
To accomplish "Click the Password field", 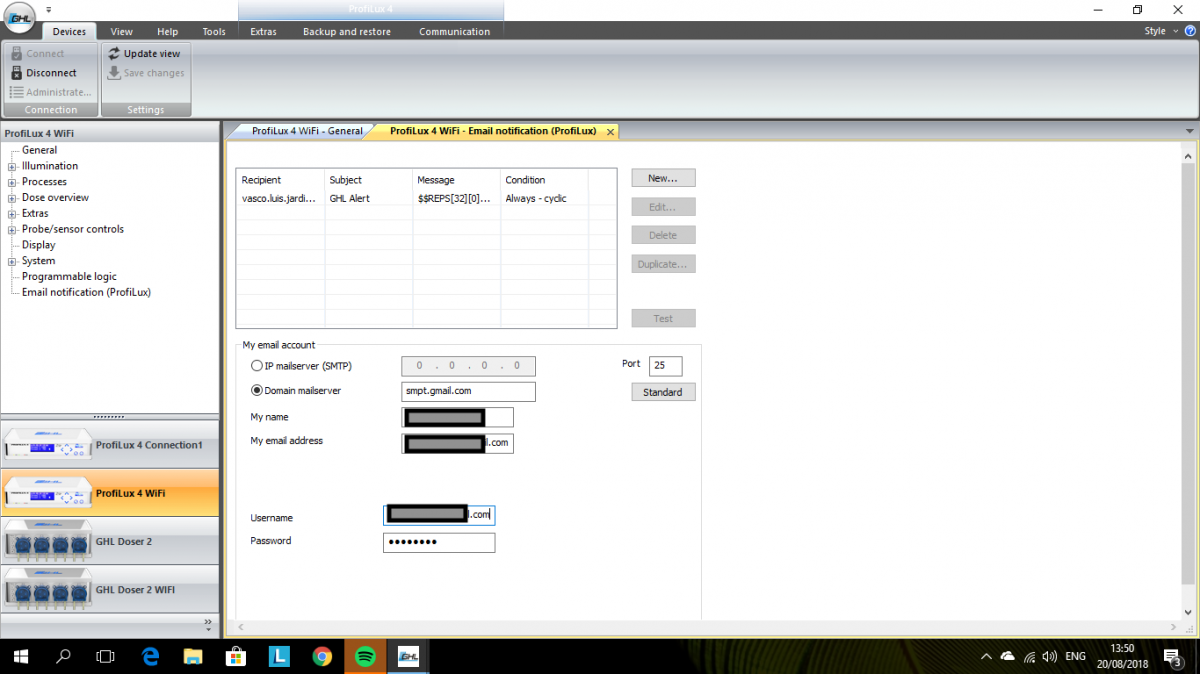I will pyautogui.click(x=439, y=542).
